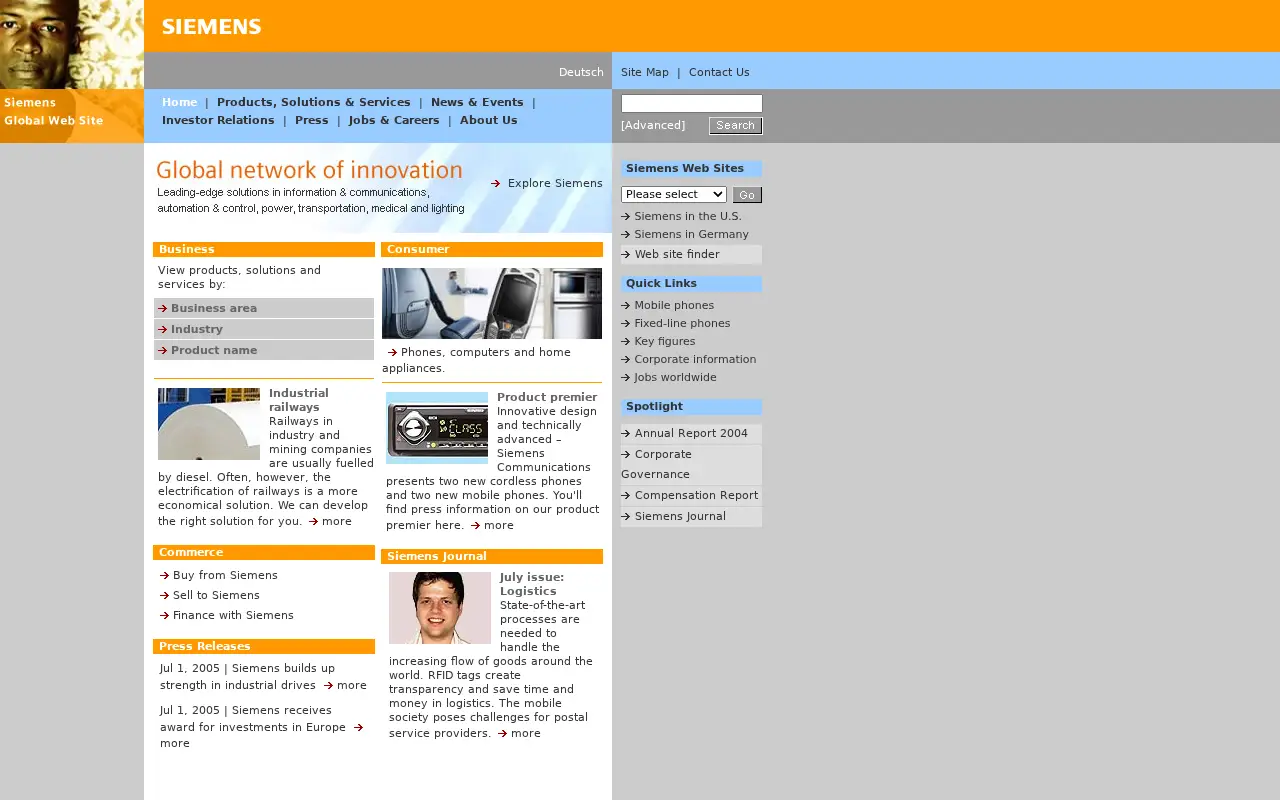Open the Jobs & Careers menu
The image size is (1280, 800).
point(394,120)
